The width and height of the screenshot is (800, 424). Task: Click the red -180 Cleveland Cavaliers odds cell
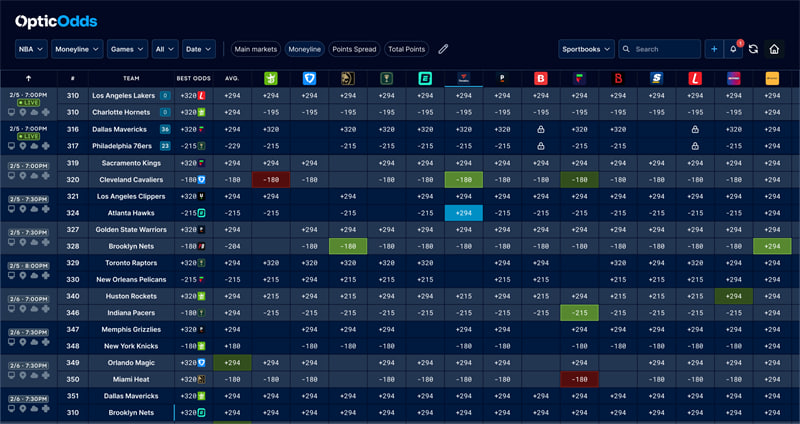(271, 180)
